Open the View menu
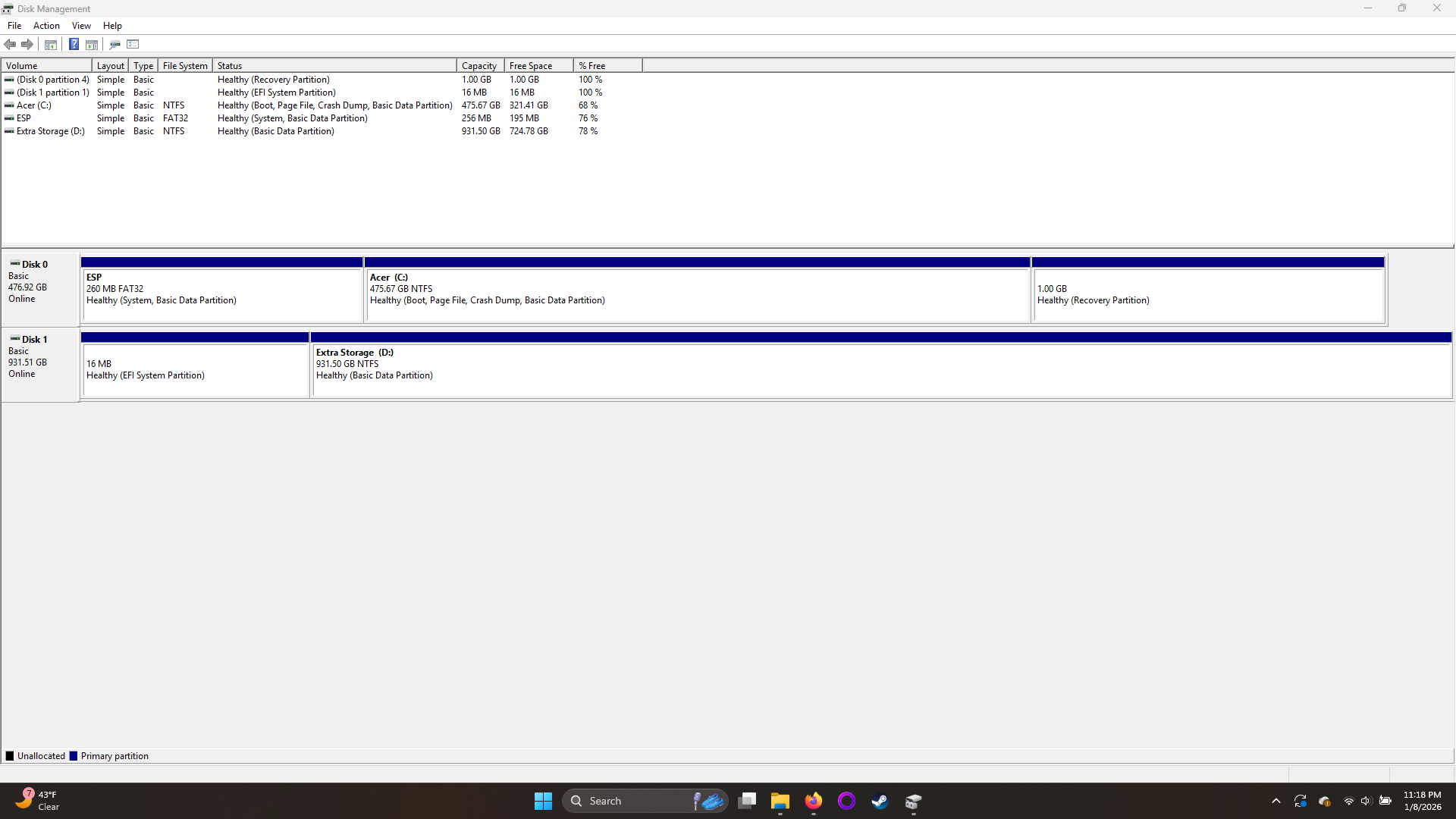The width and height of the screenshot is (1456, 819). pyautogui.click(x=81, y=26)
